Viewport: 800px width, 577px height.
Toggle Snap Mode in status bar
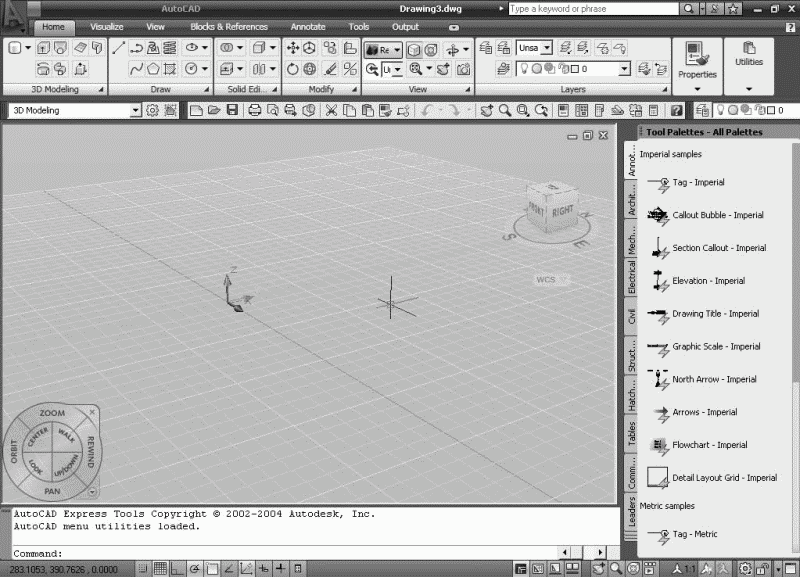141,569
